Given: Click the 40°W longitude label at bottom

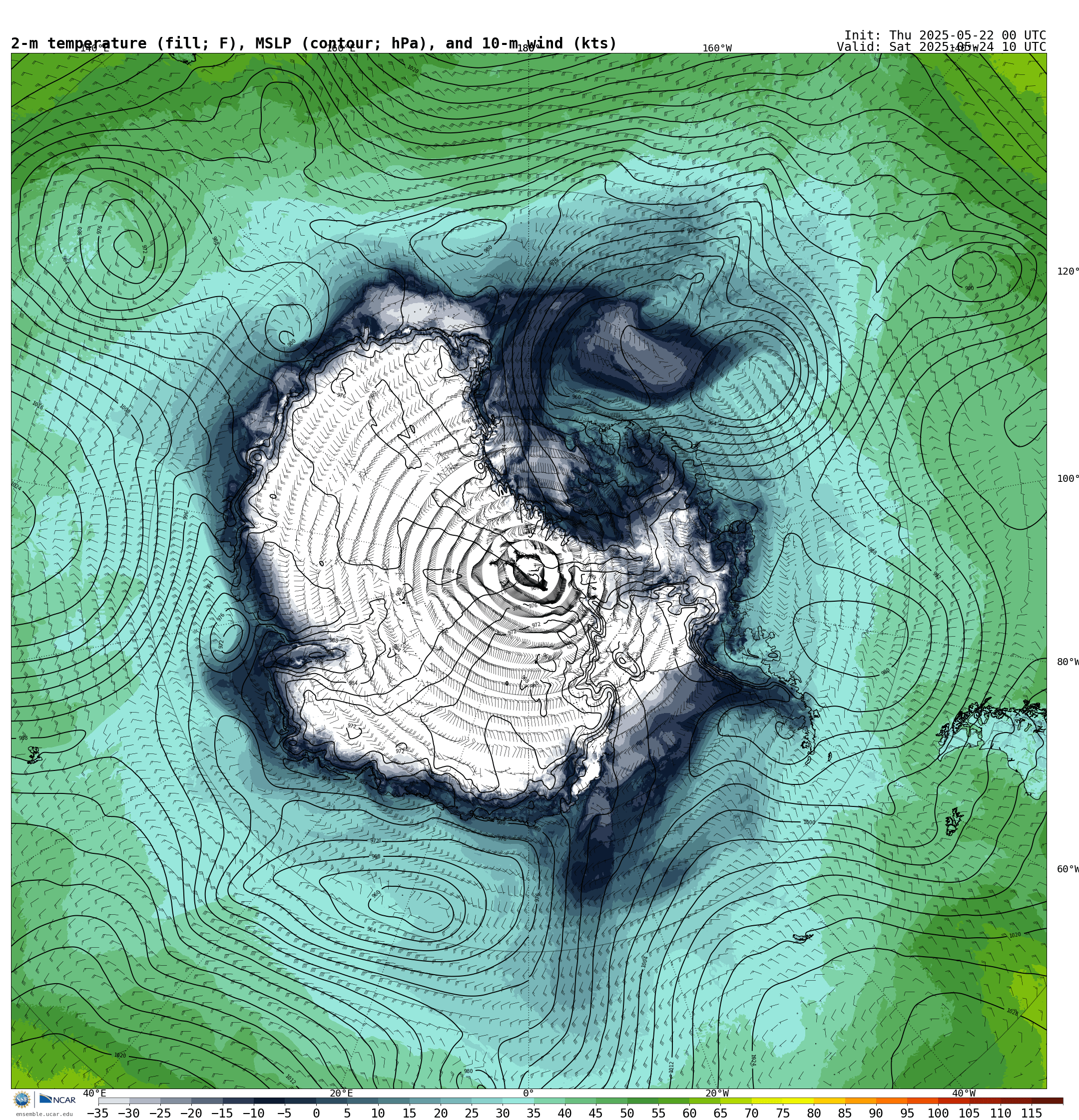Looking at the screenshot, I should 964,1093.
